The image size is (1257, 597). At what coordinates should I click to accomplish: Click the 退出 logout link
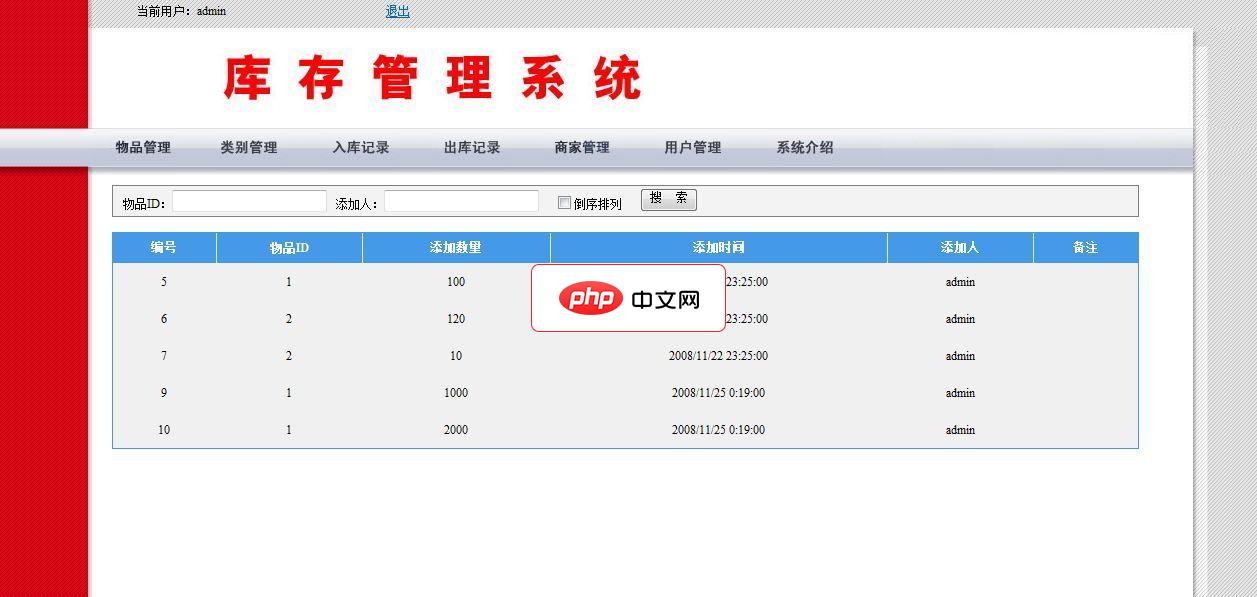396,11
